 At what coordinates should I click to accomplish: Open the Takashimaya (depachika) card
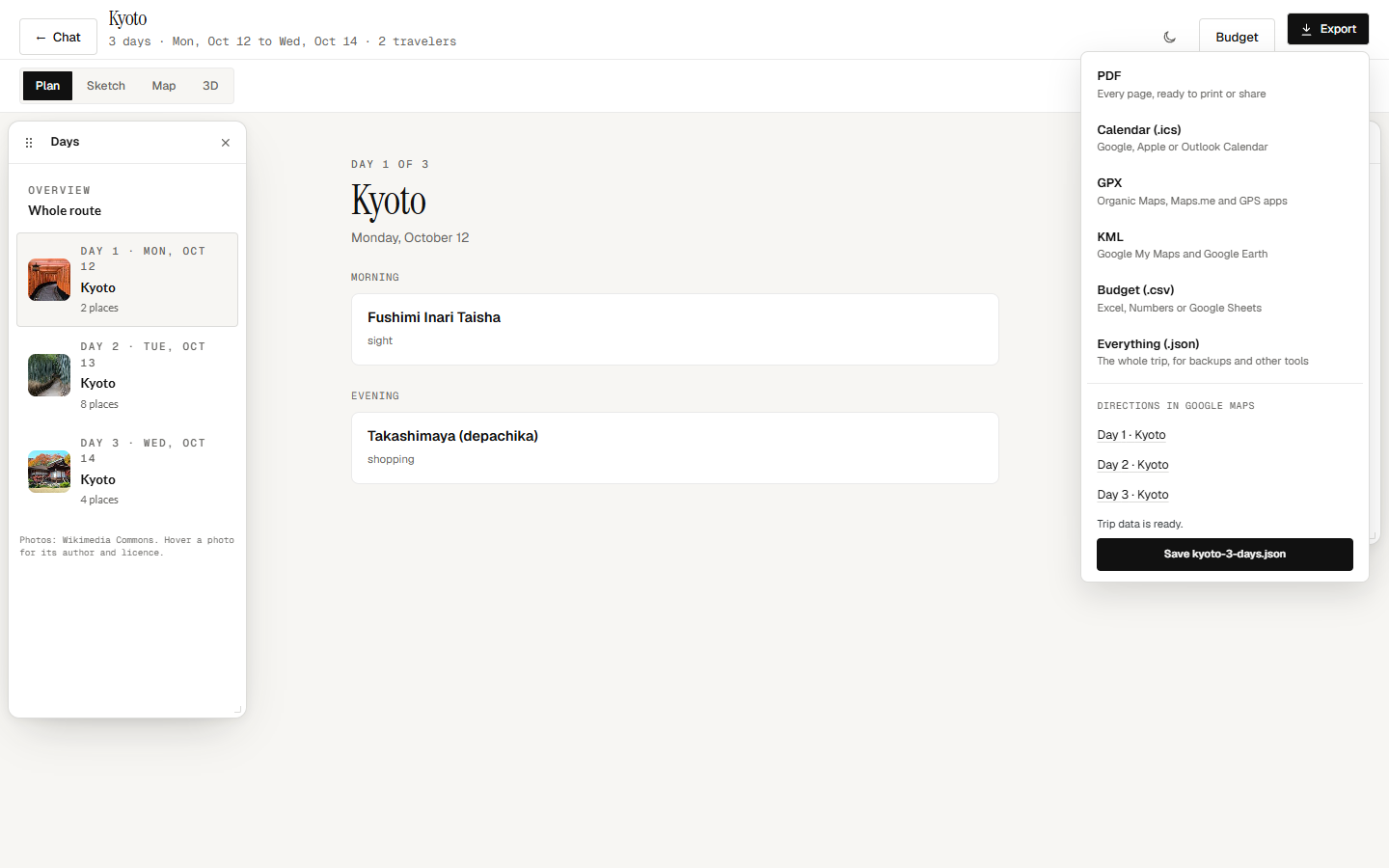point(675,448)
